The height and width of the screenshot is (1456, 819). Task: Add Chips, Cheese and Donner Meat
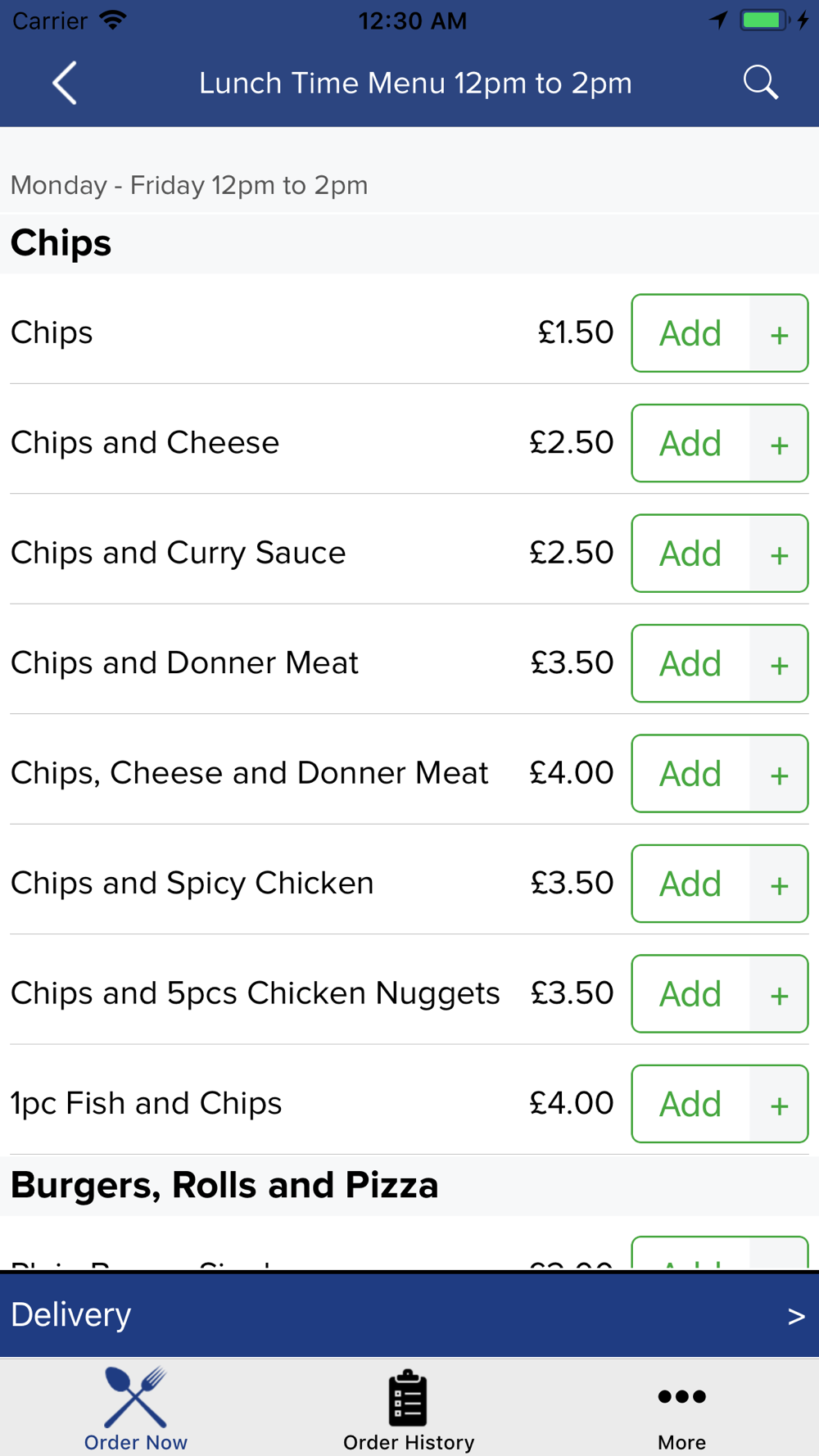click(x=690, y=774)
